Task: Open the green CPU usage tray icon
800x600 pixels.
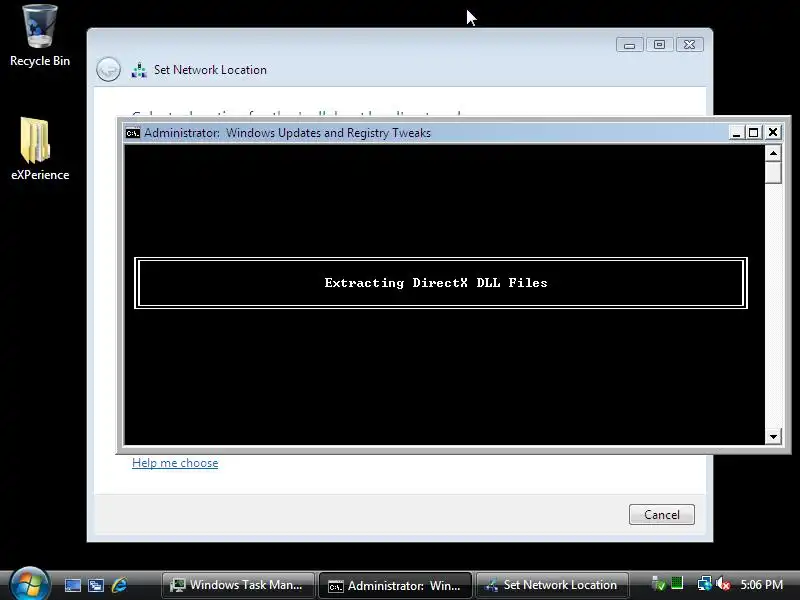Action: click(x=677, y=583)
